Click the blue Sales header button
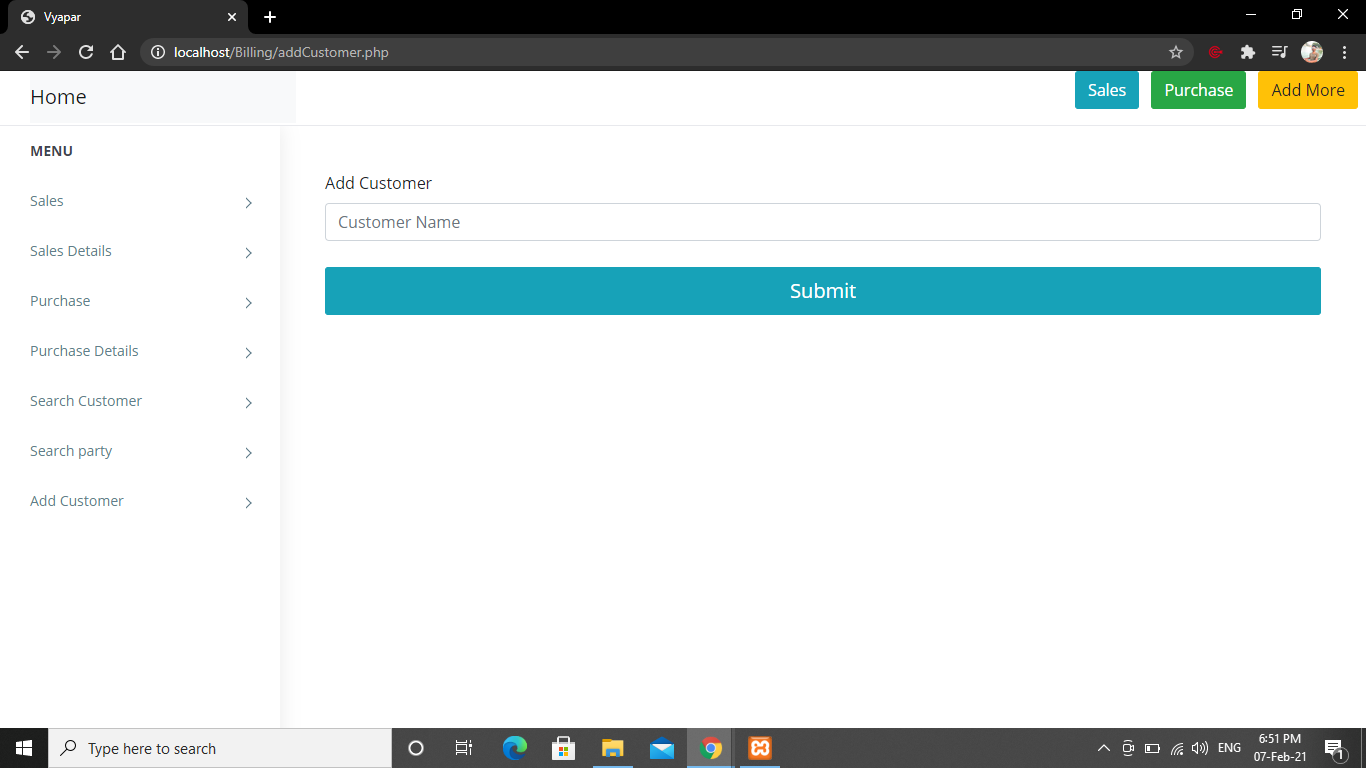This screenshot has height=768, width=1366. 1107,90
